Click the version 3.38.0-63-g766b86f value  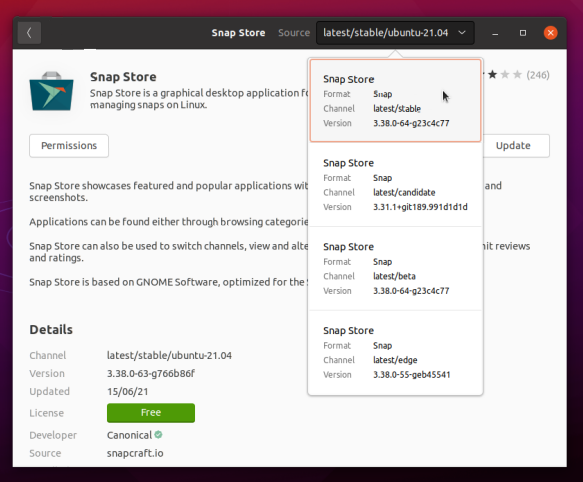(151, 373)
